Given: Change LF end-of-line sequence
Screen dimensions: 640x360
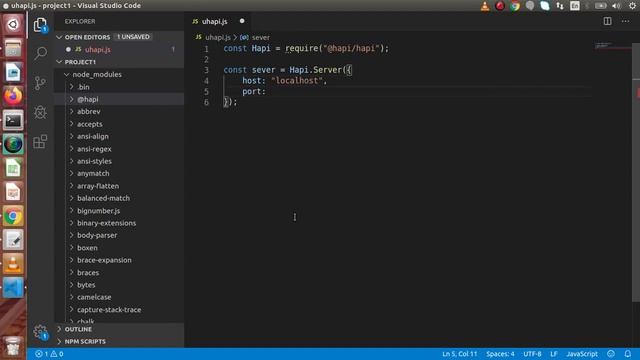Looking at the screenshot, I should pyautogui.click(x=553, y=354).
